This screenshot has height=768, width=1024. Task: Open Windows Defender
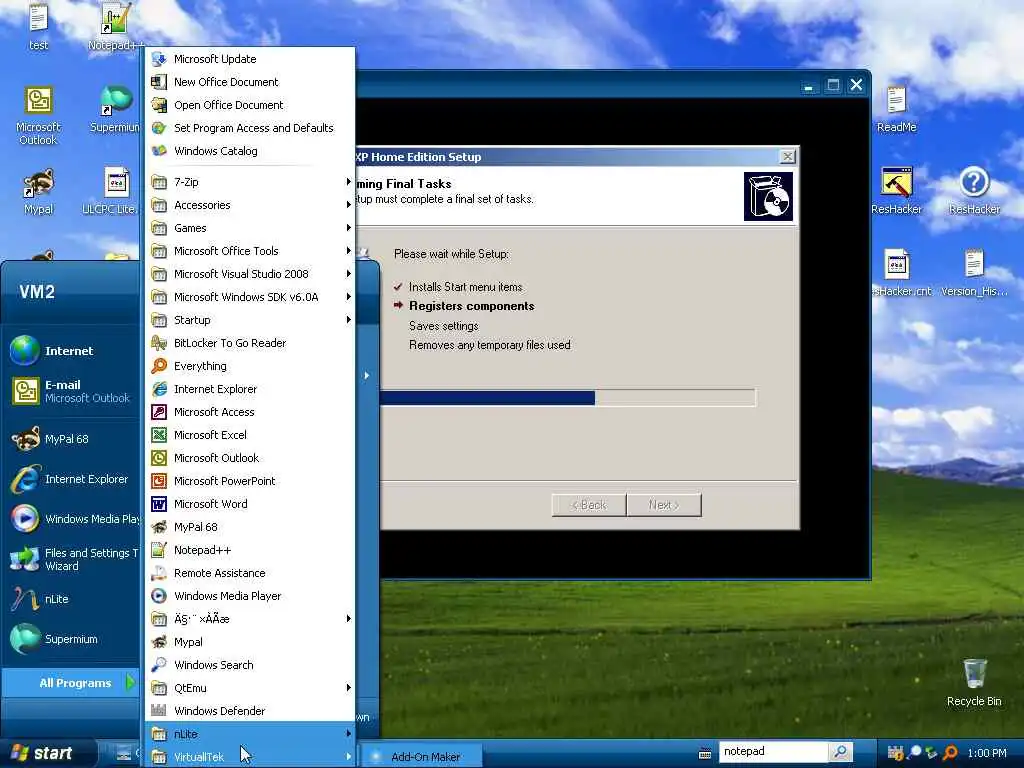(250, 711)
